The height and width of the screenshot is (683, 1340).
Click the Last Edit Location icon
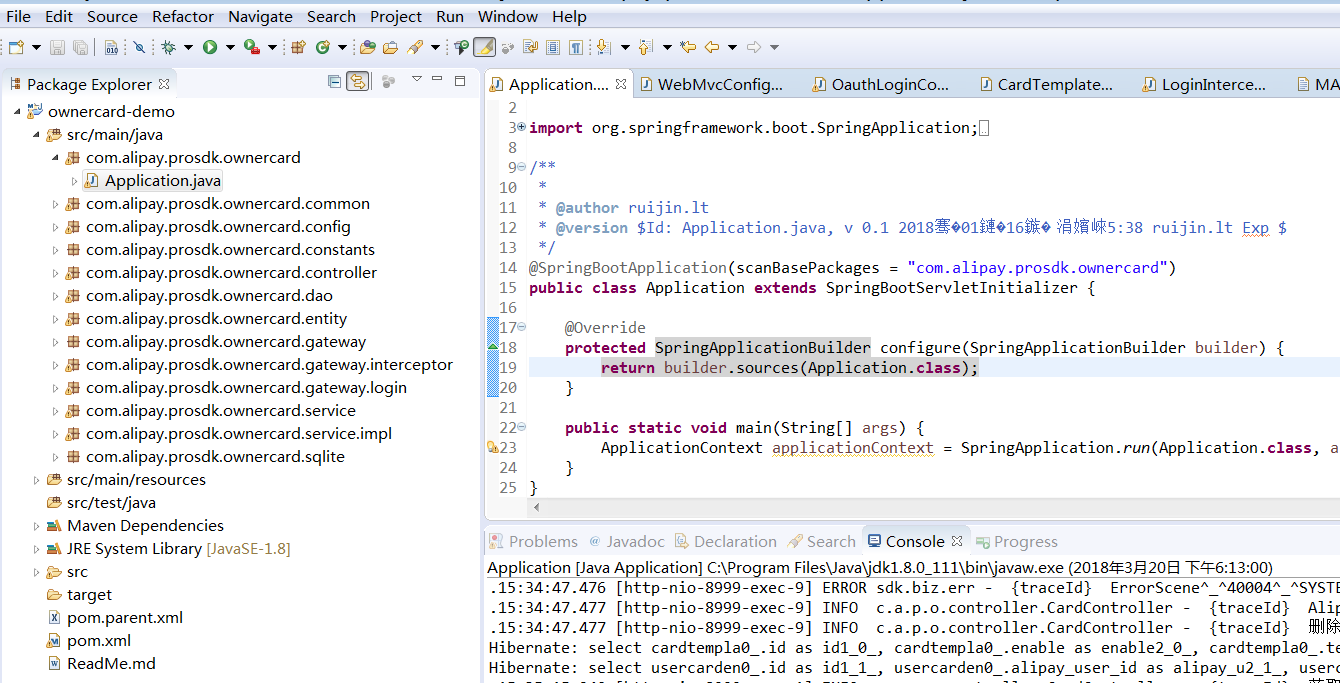tap(688, 47)
